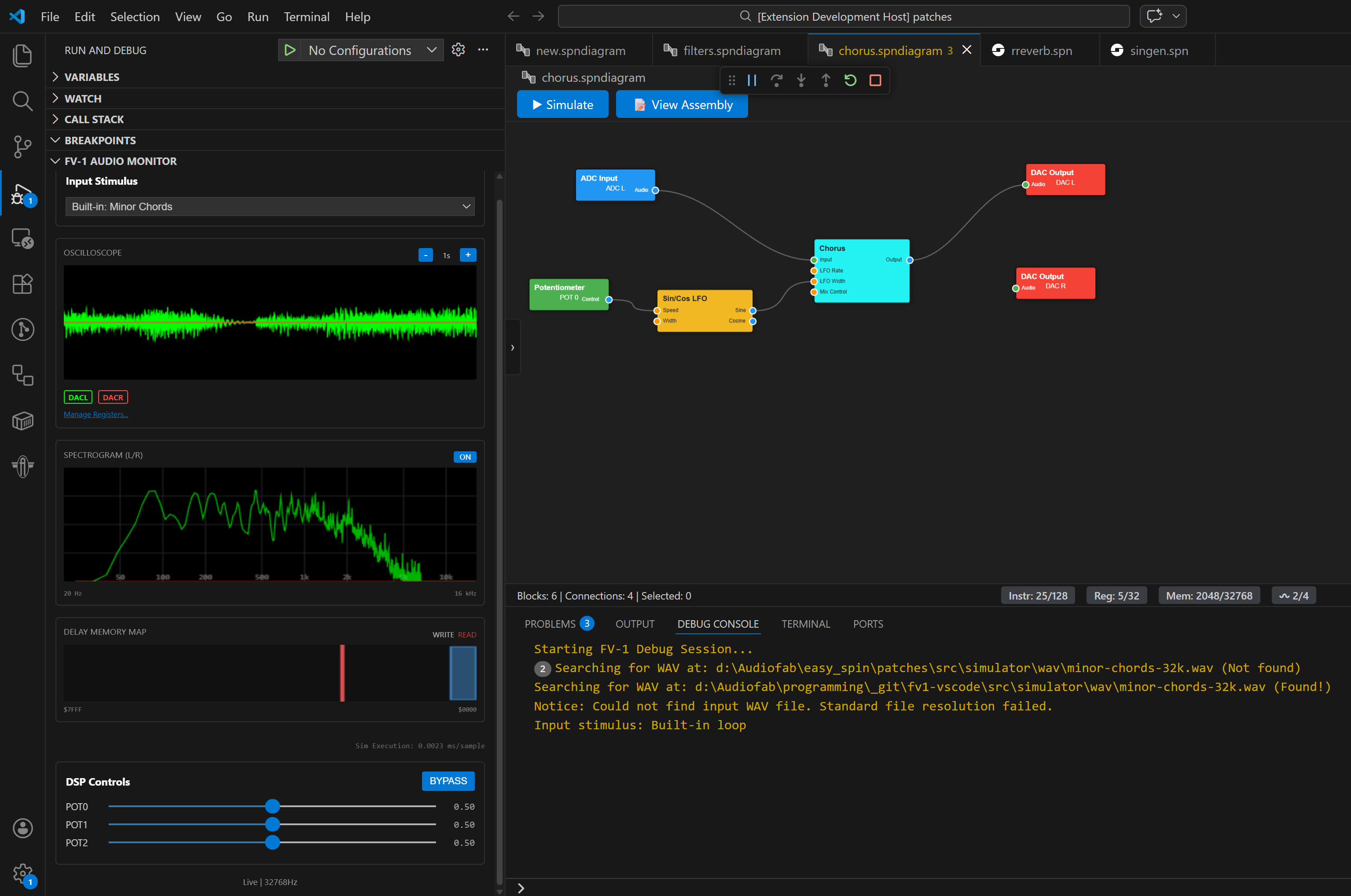
Task: Open the Extensions view icon
Action: point(22,284)
